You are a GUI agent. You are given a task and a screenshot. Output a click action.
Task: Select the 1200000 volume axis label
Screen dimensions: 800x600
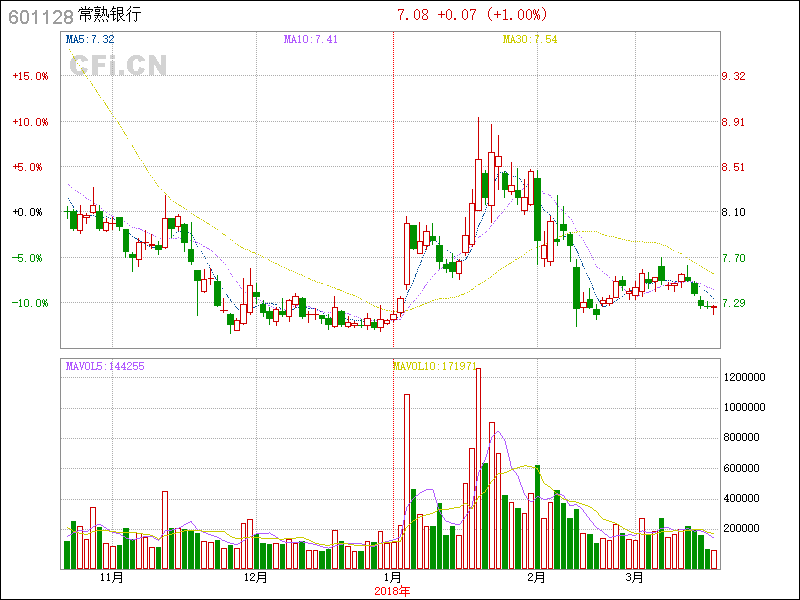tap(746, 378)
